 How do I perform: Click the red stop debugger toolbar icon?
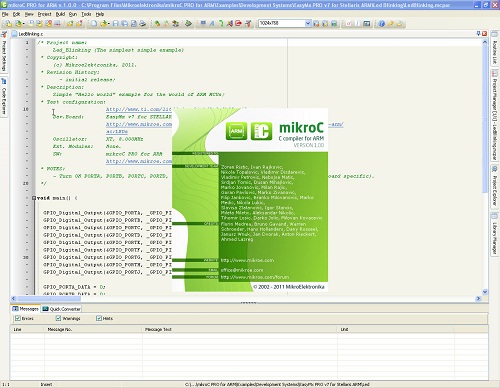coord(238,23)
